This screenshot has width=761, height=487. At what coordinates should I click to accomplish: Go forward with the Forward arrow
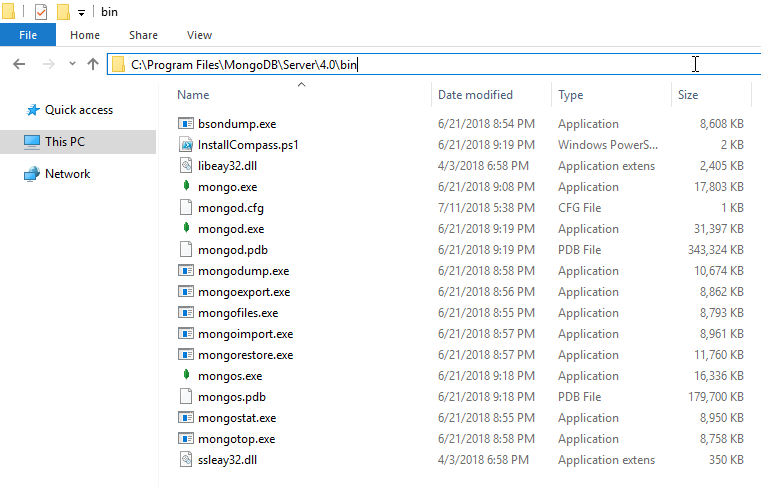point(49,64)
